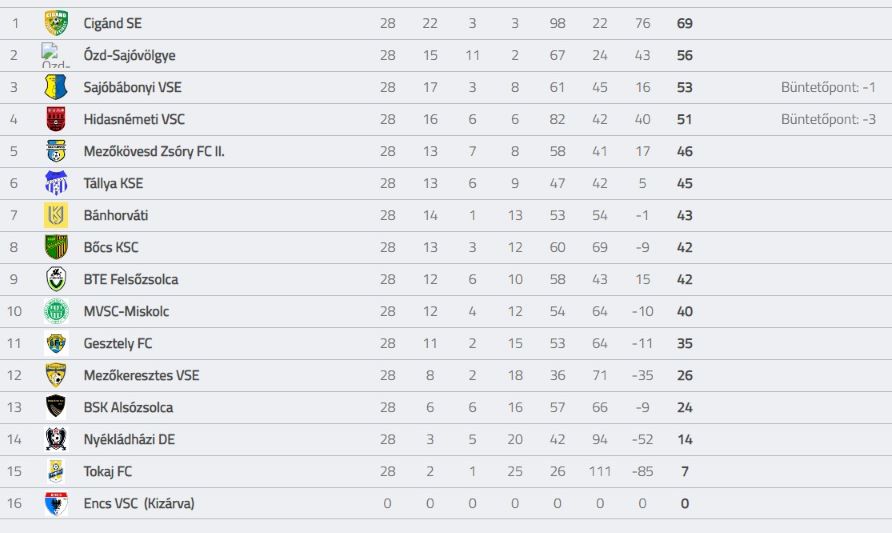The image size is (892, 533).
Task: Click Cigánd SE's 69 points value
Action: pyautogui.click(x=684, y=23)
